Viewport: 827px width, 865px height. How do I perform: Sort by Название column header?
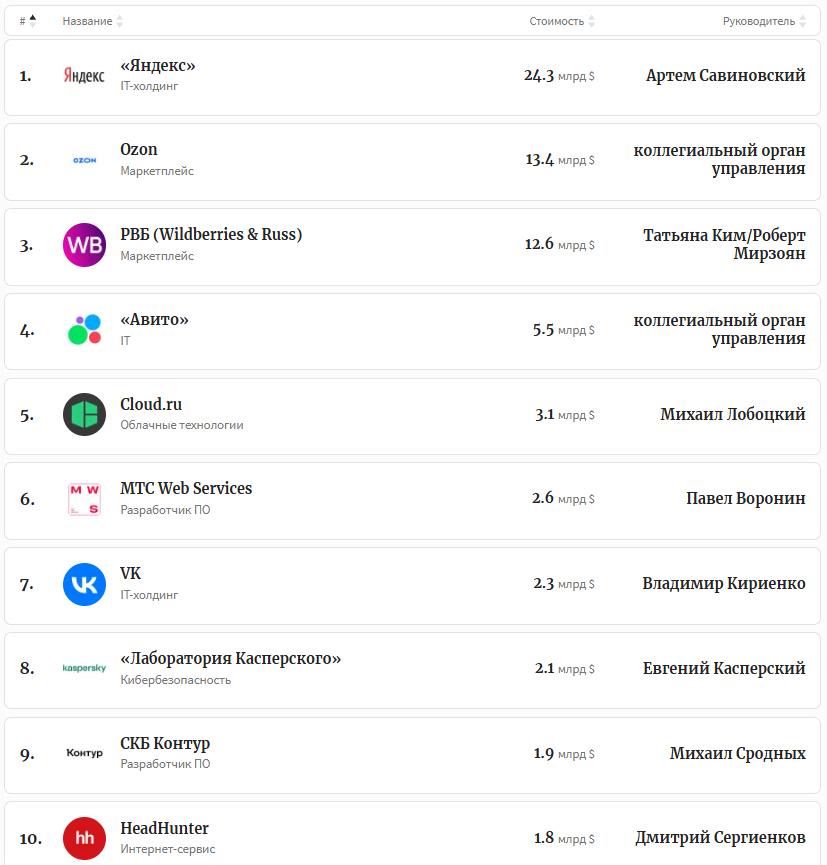tap(92, 21)
